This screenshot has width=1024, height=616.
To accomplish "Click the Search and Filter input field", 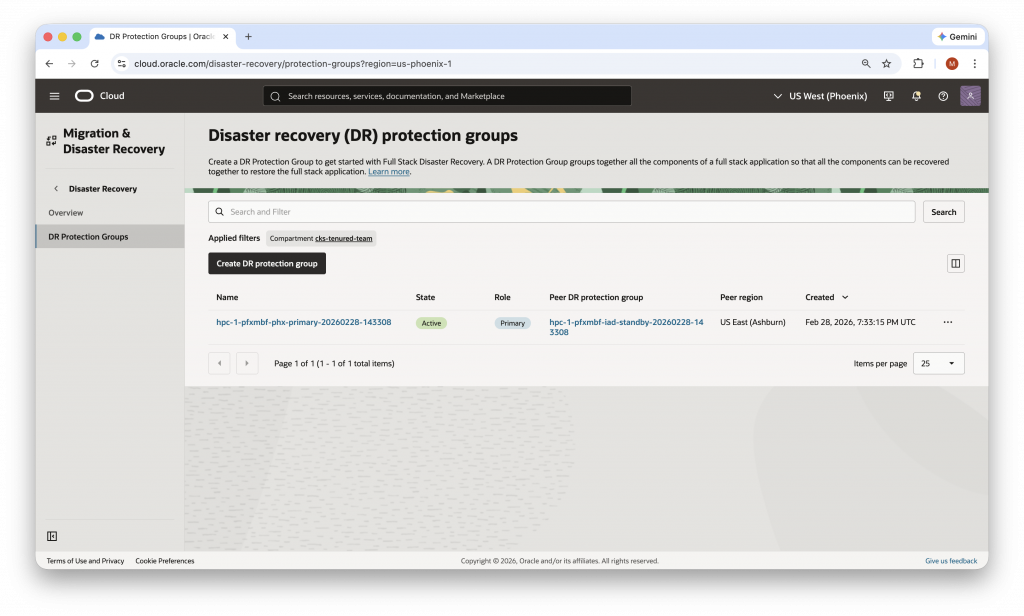I will point(560,212).
